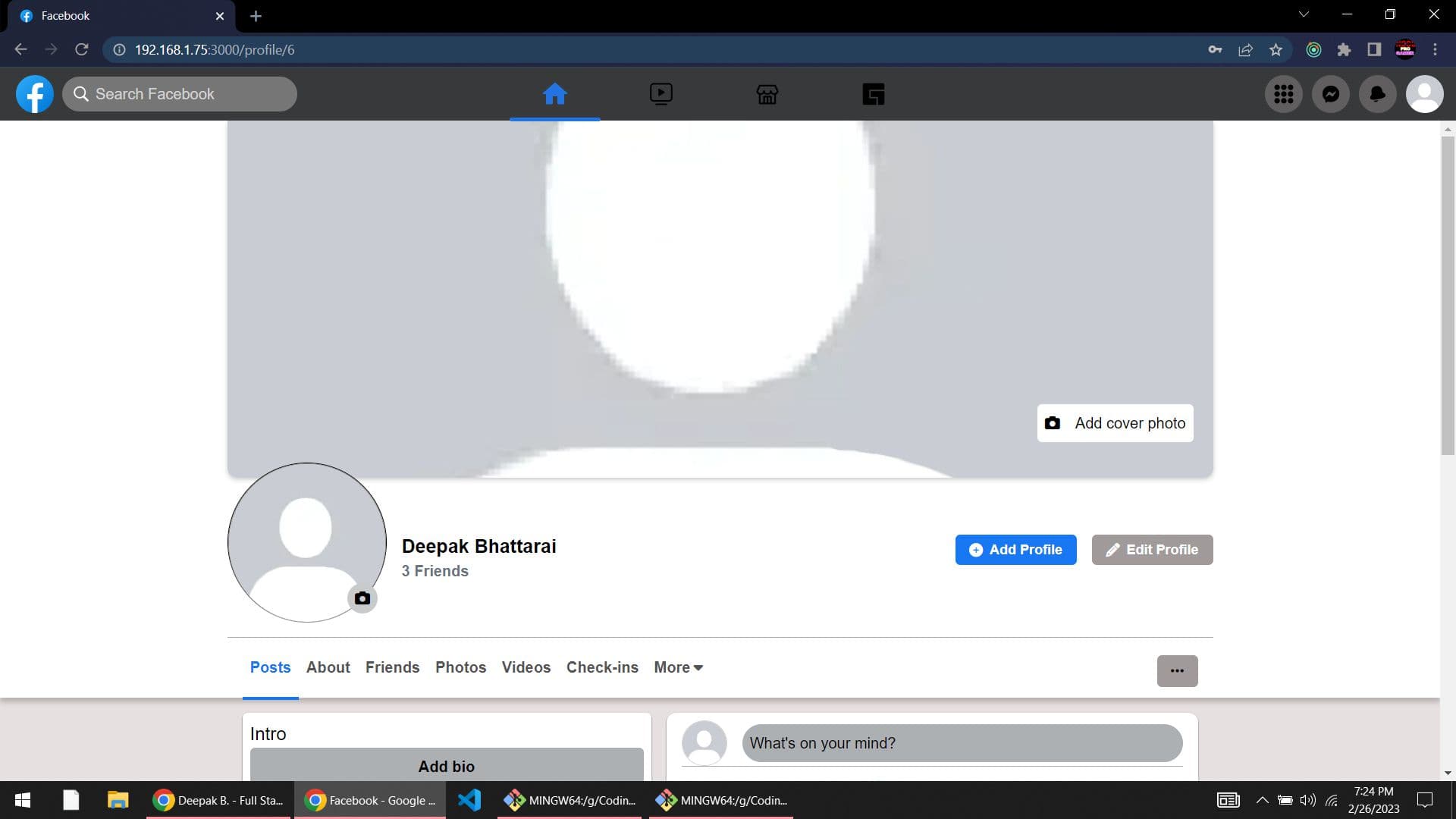Open the volume control tray icon
Image resolution: width=1456 pixels, height=819 pixels.
(x=1308, y=800)
